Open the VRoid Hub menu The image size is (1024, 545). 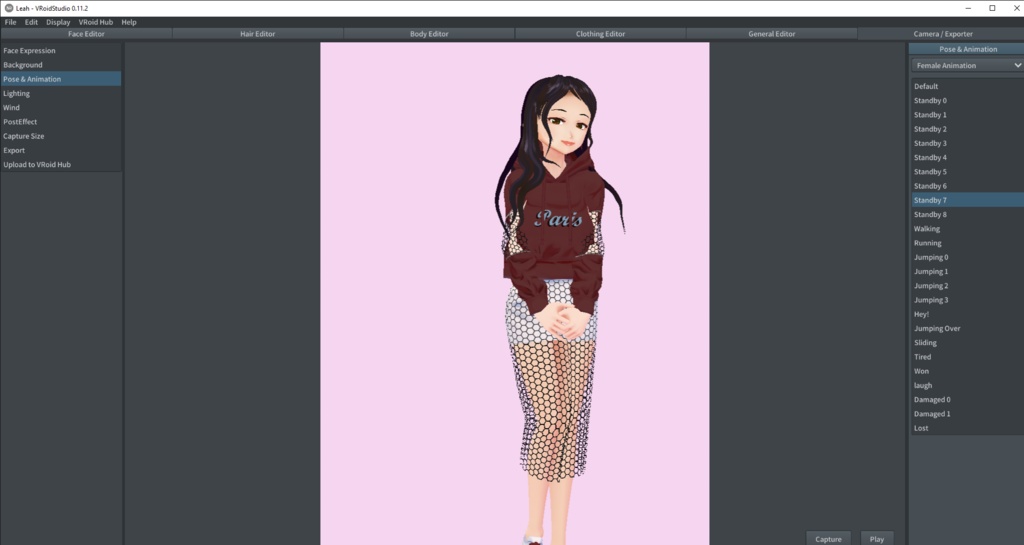click(x=96, y=22)
